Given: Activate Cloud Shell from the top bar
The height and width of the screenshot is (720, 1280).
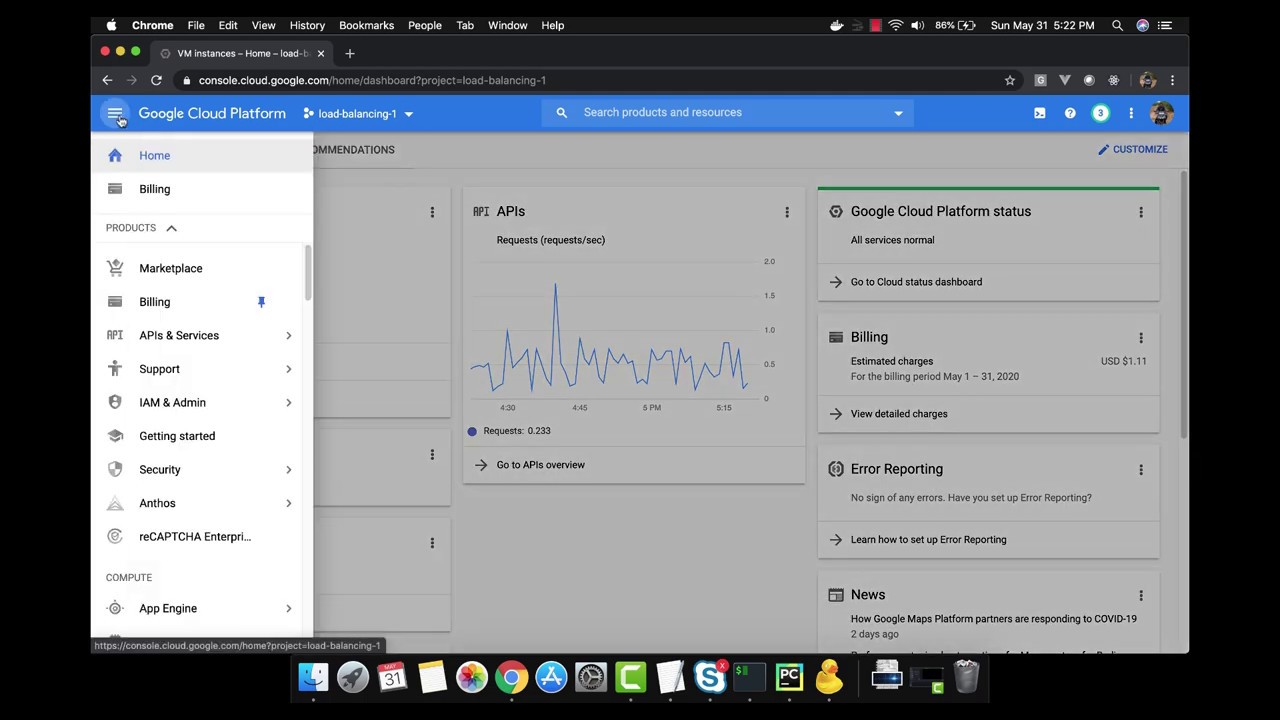Looking at the screenshot, I should click(x=1040, y=113).
